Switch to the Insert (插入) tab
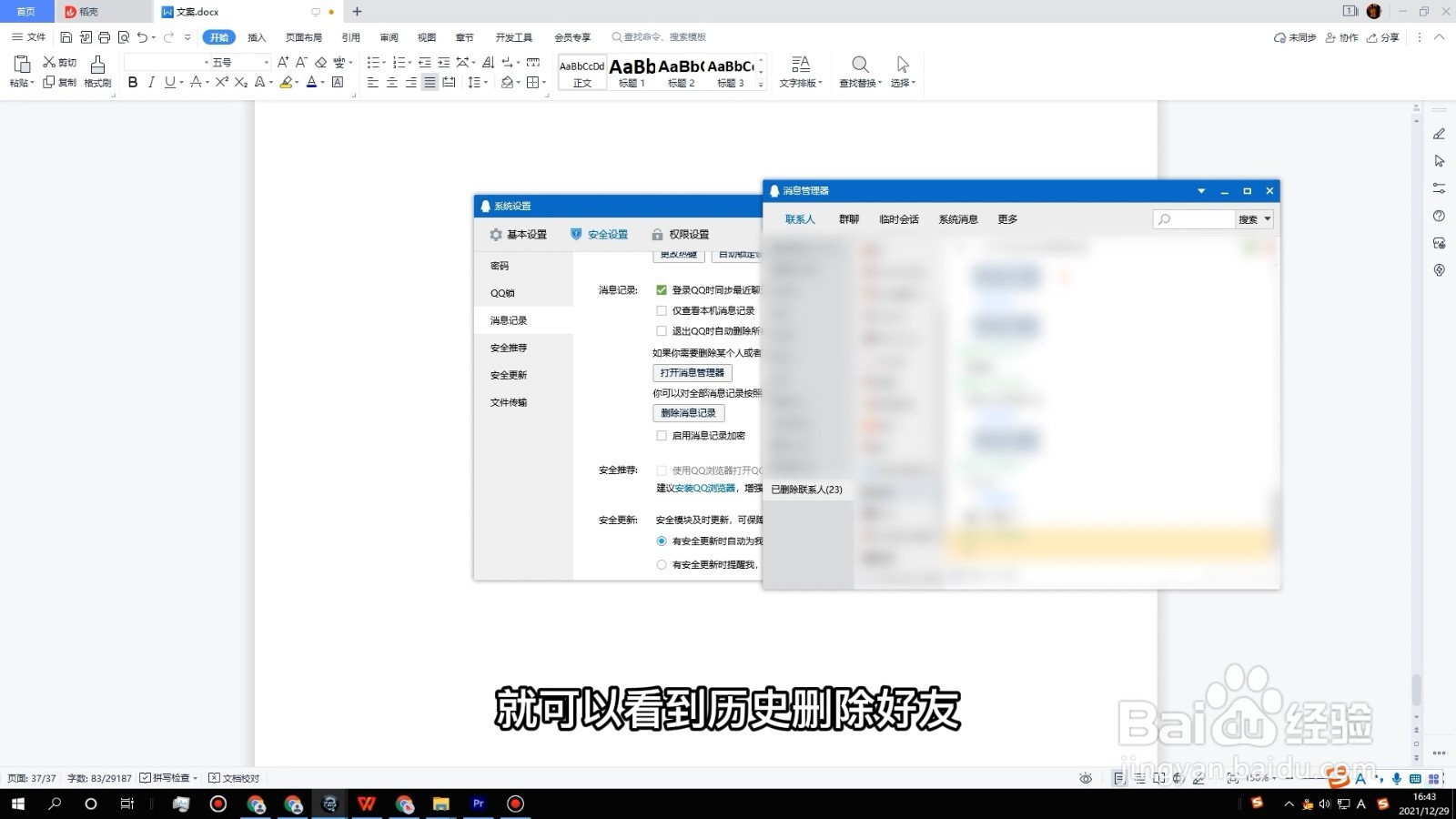Image resolution: width=1456 pixels, height=819 pixels. tap(257, 37)
